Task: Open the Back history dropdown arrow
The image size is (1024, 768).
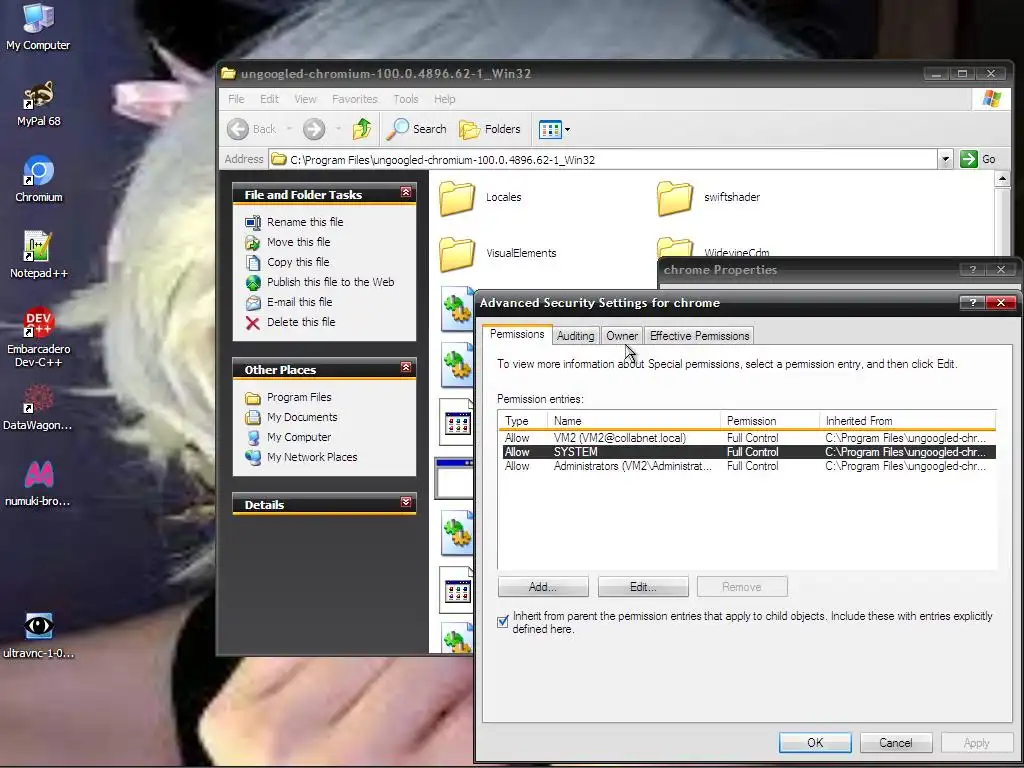Action: pos(289,129)
